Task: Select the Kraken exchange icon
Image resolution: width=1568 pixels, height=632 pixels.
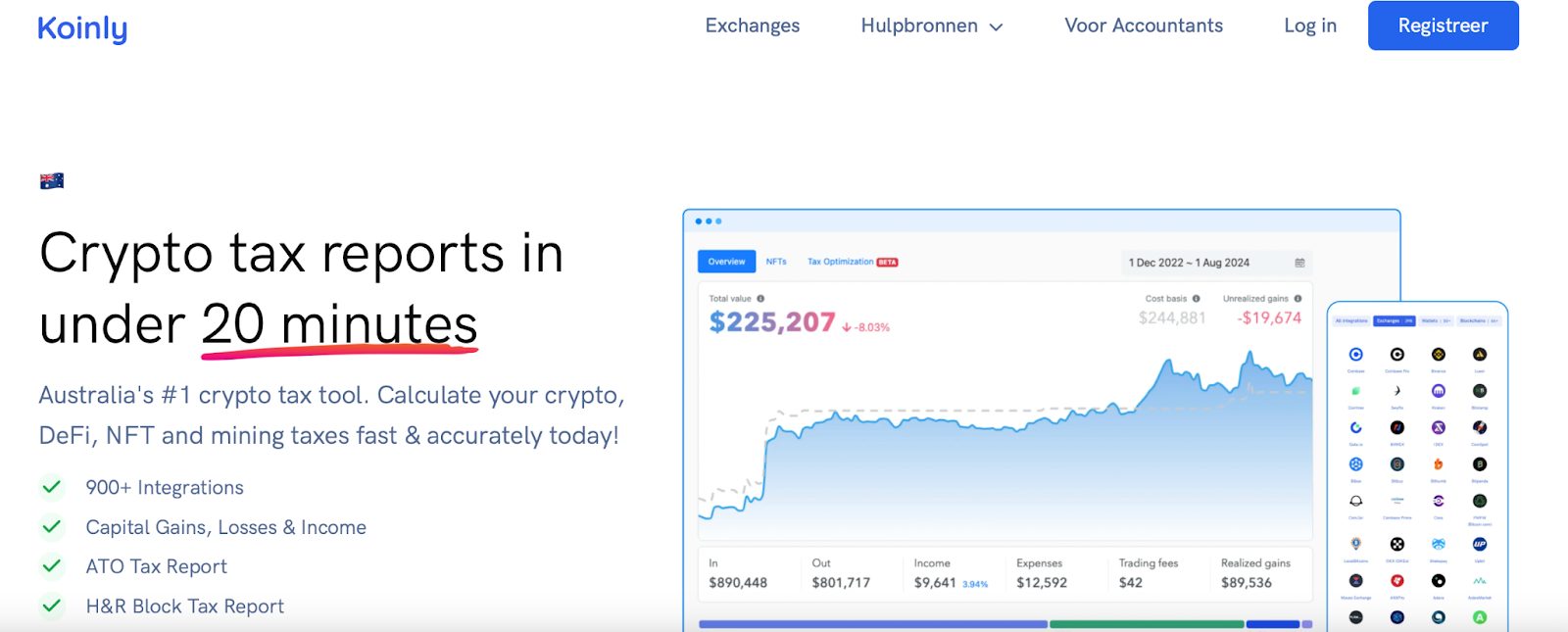Action: click(1439, 391)
